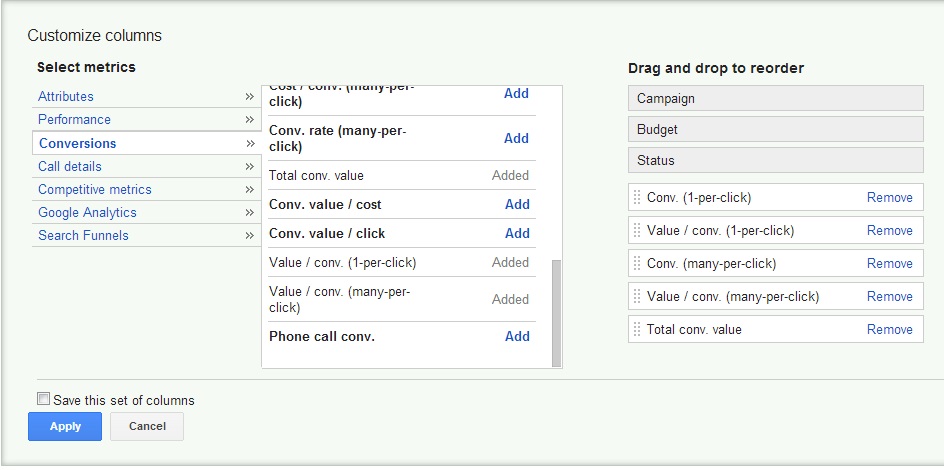
Task: Select the Conversions category
Action: tap(78, 143)
